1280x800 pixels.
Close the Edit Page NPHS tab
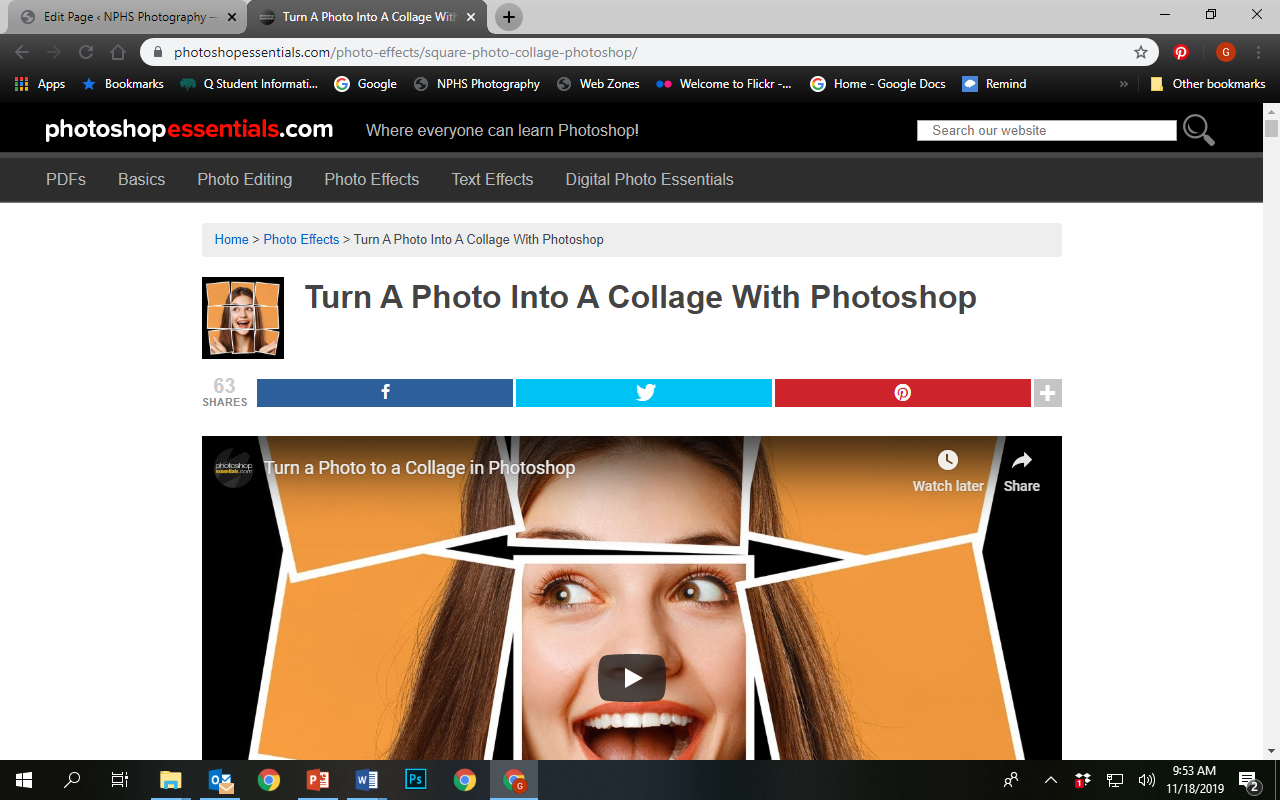230,17
